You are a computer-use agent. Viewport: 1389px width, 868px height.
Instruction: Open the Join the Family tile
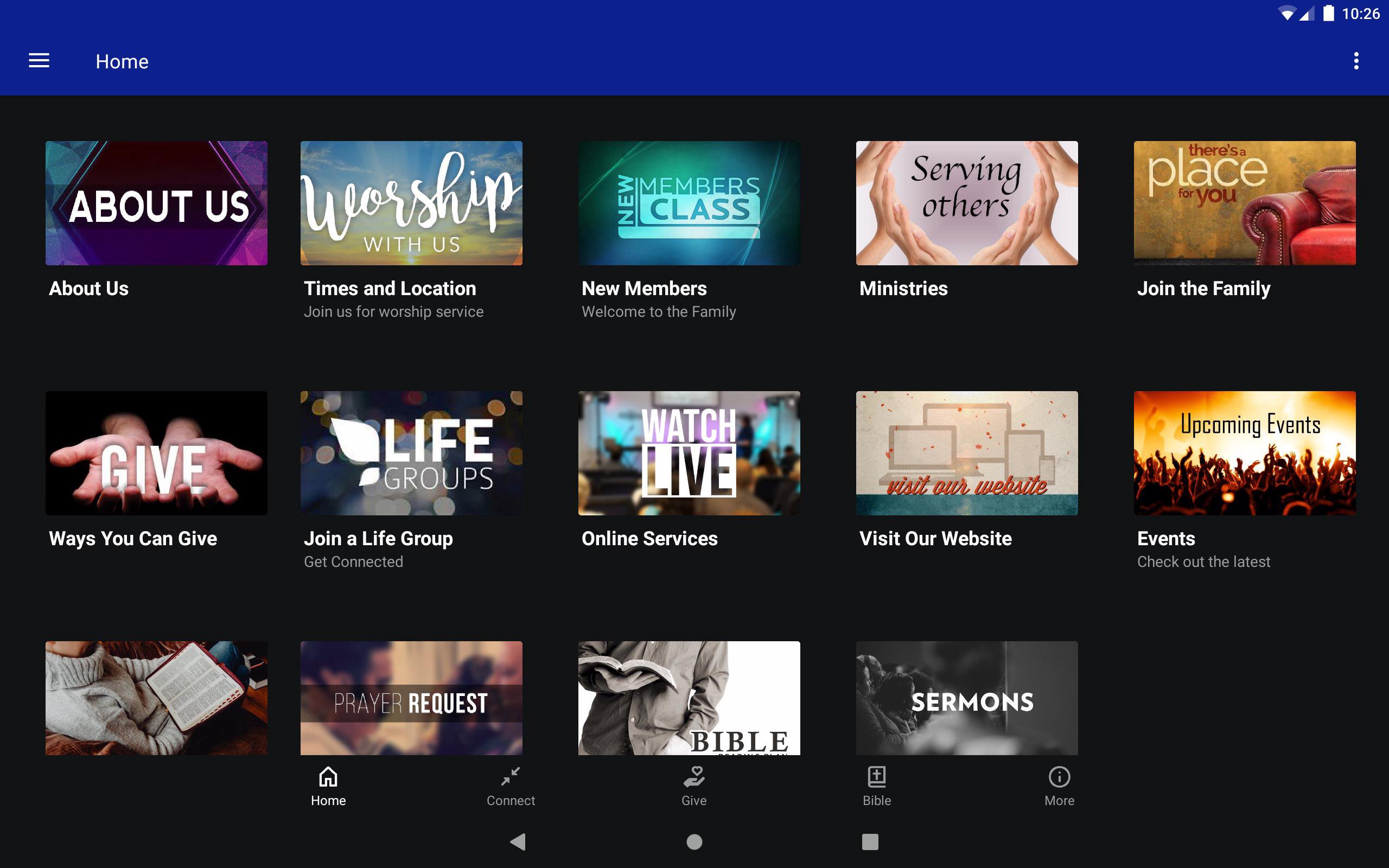click(x=1244, y=203)
